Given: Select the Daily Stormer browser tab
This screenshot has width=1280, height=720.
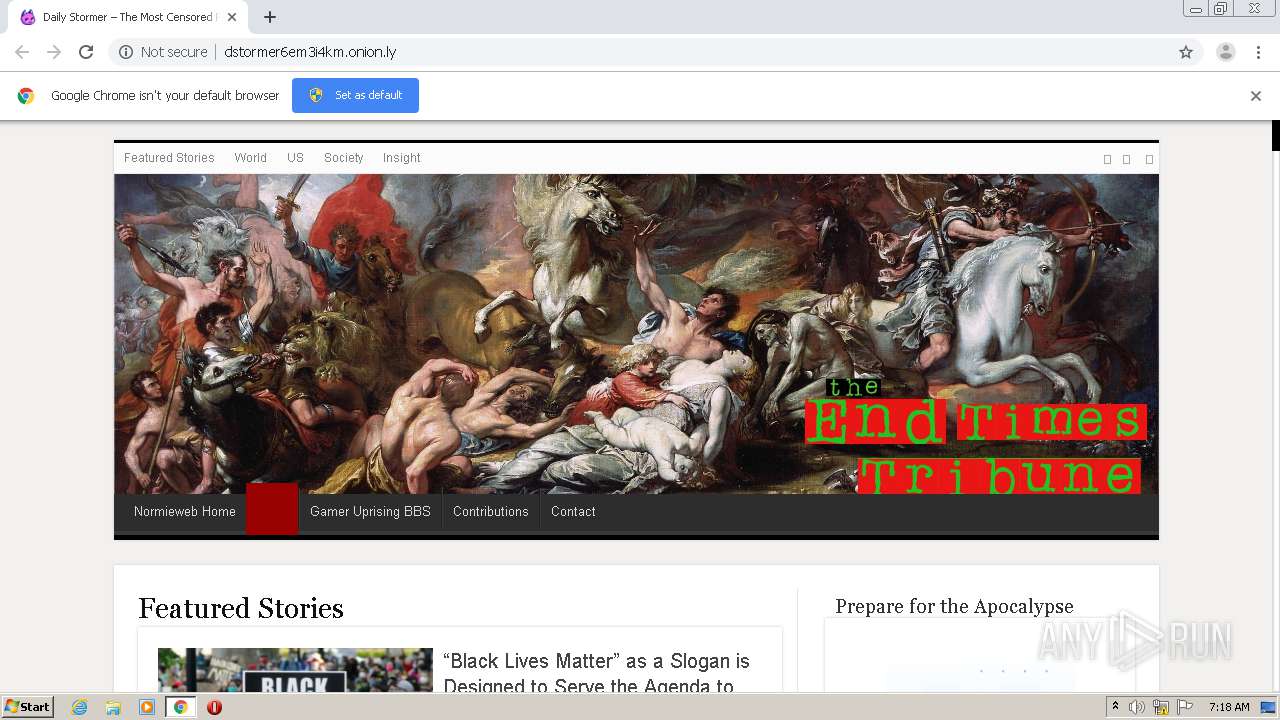Looking at the screenshot, I should click(x=128, y=17).
